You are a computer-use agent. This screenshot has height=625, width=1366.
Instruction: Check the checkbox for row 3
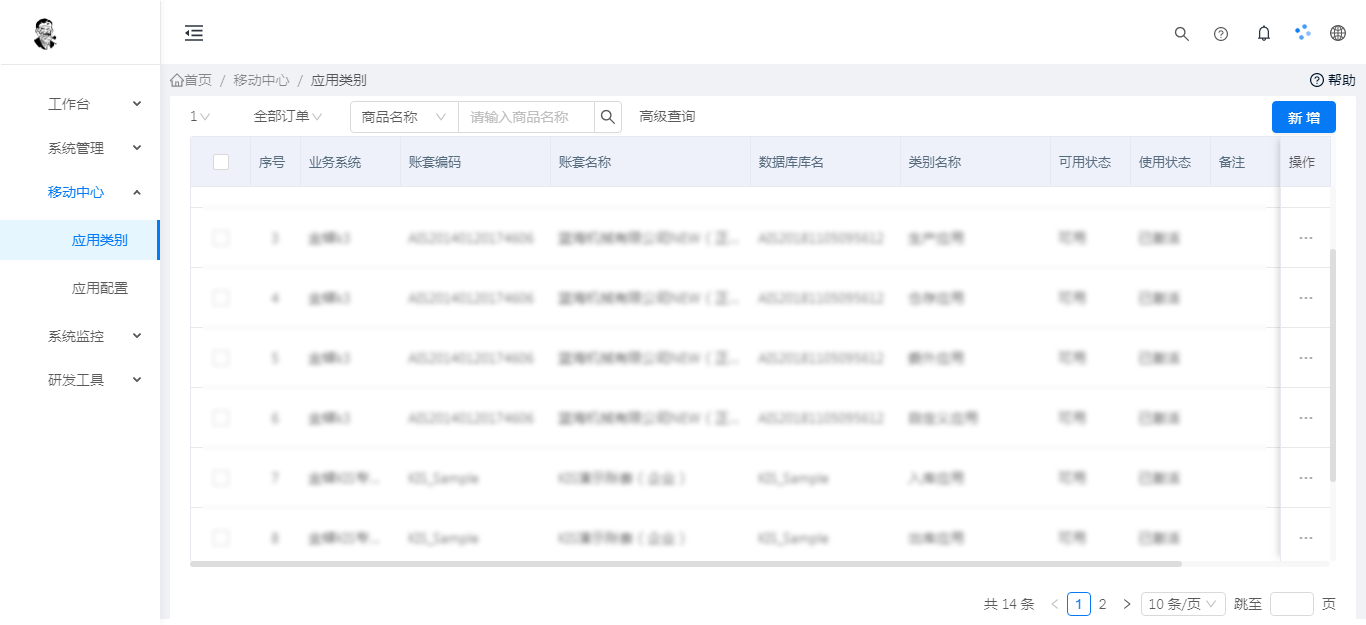[221, 238]
